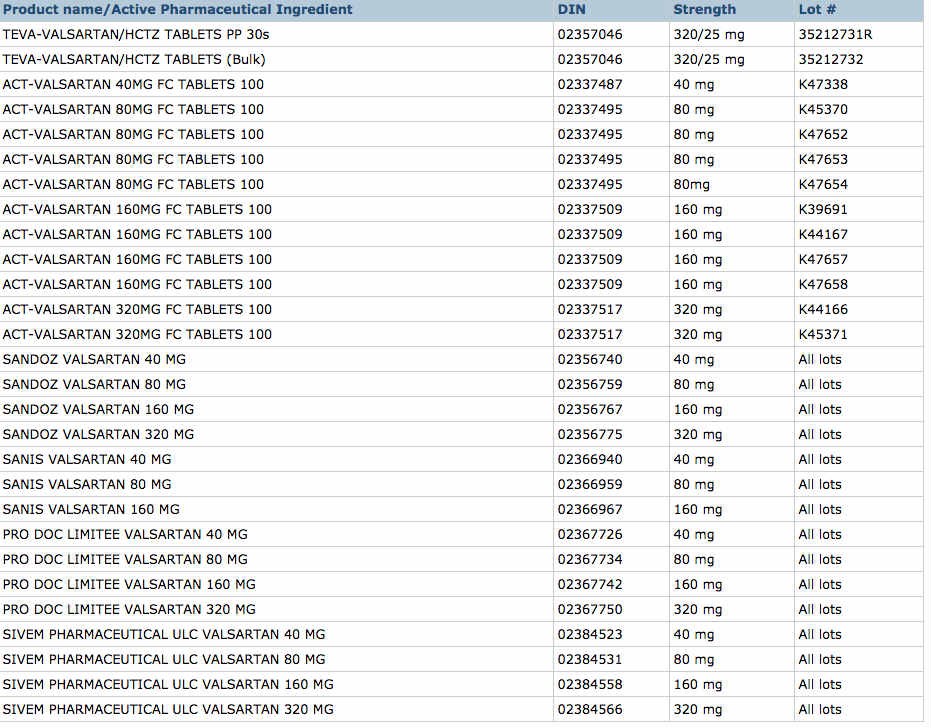Click DIN 02356767
This screenshot has width=931, height=728.
click(590, 409)
